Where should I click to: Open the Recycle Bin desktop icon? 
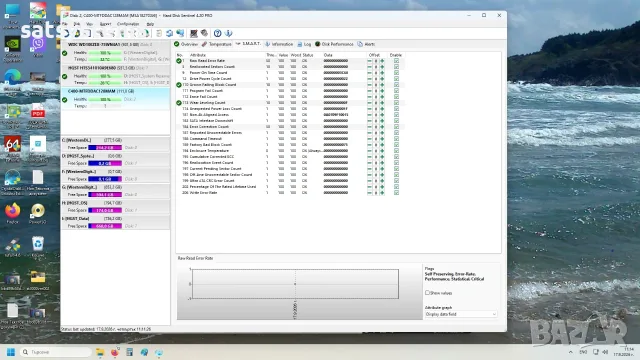pyautogui.click(x=38, y=246)
